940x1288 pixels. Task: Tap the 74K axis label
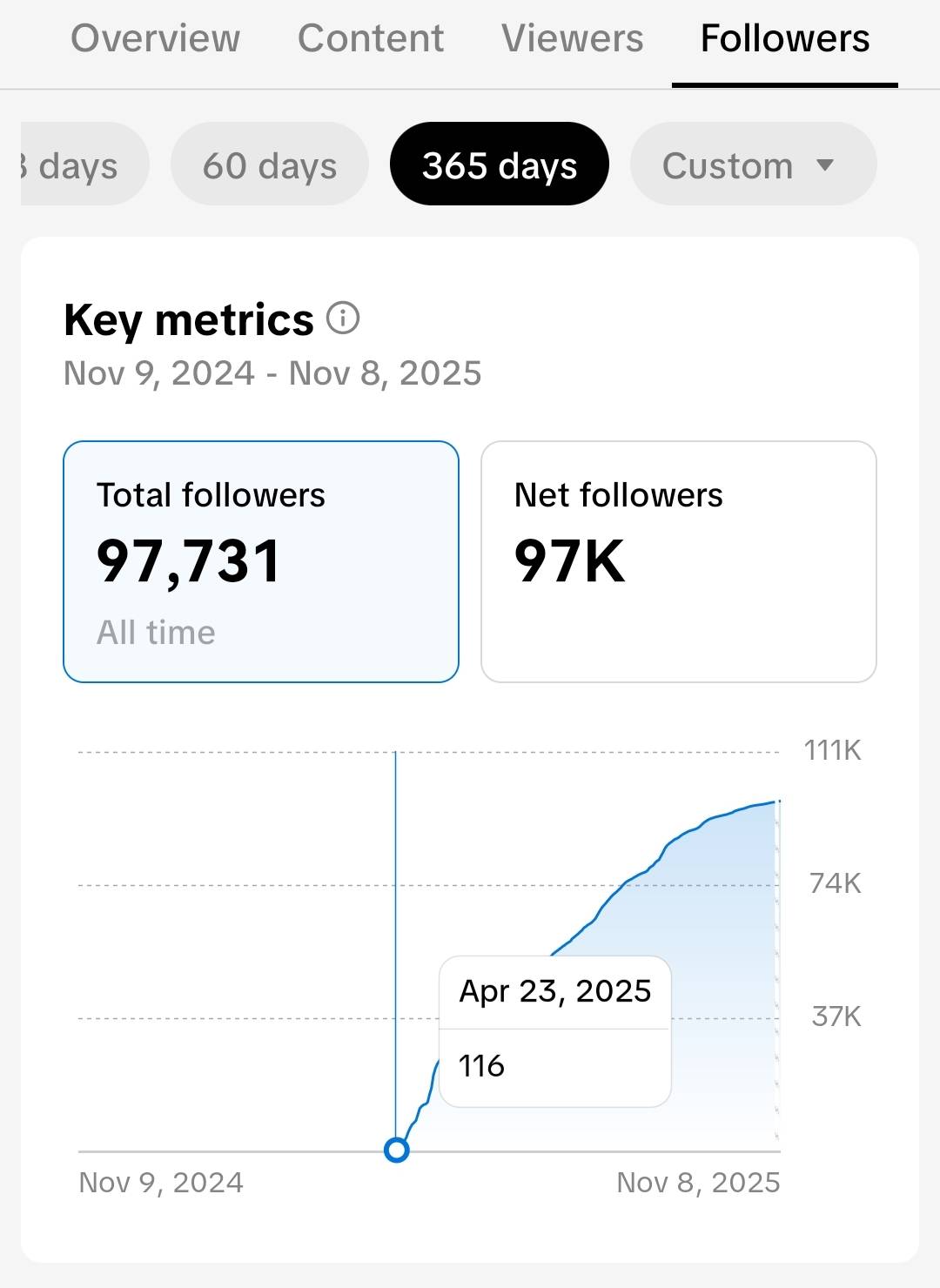coord(835,883)
